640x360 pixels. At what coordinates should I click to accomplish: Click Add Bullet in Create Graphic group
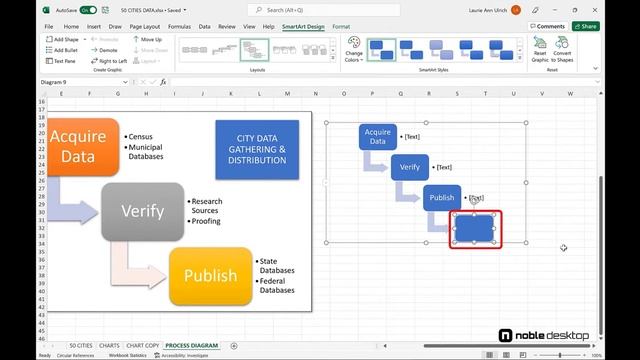coord(62,50)
